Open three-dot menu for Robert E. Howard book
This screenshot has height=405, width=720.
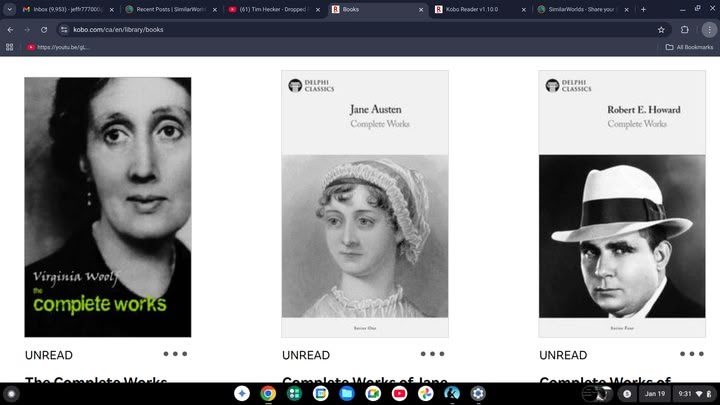click(691, 353)
